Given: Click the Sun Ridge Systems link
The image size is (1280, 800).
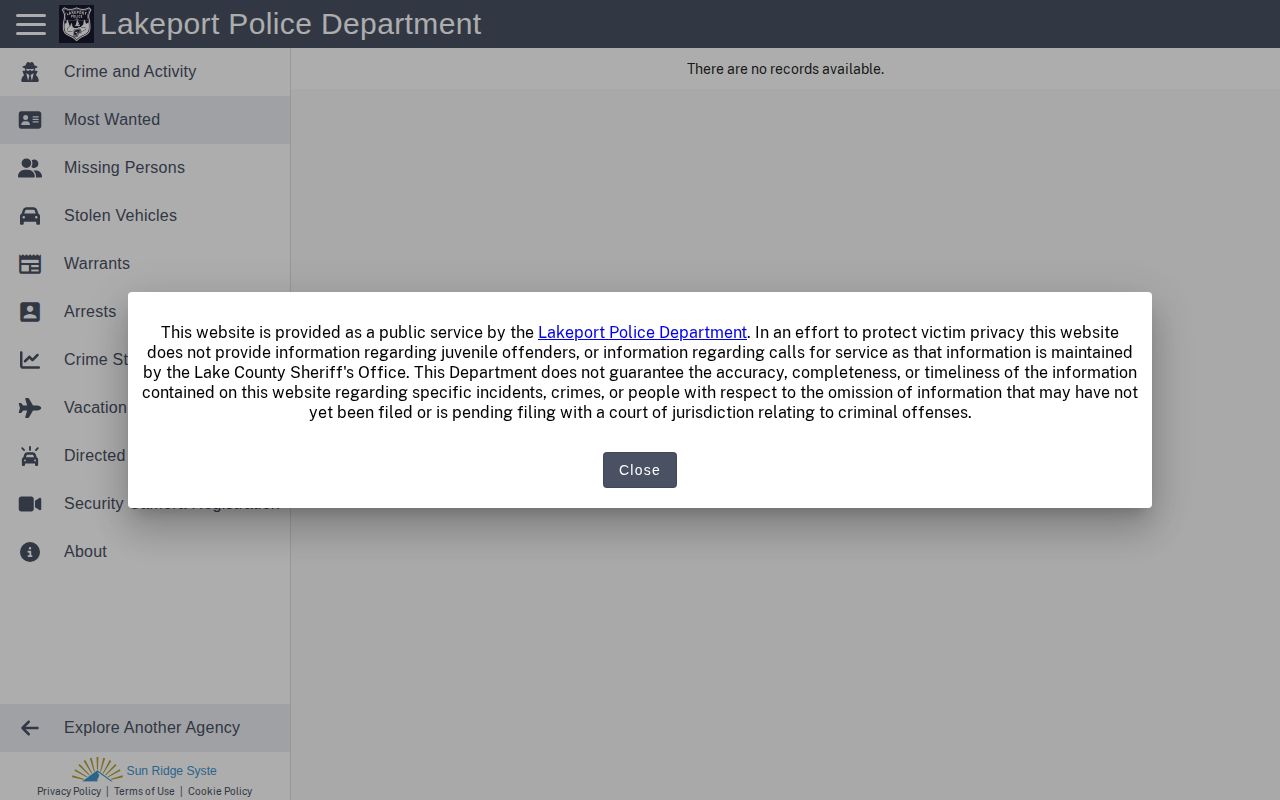Looking at the screenshot, I should pos(171,771).
